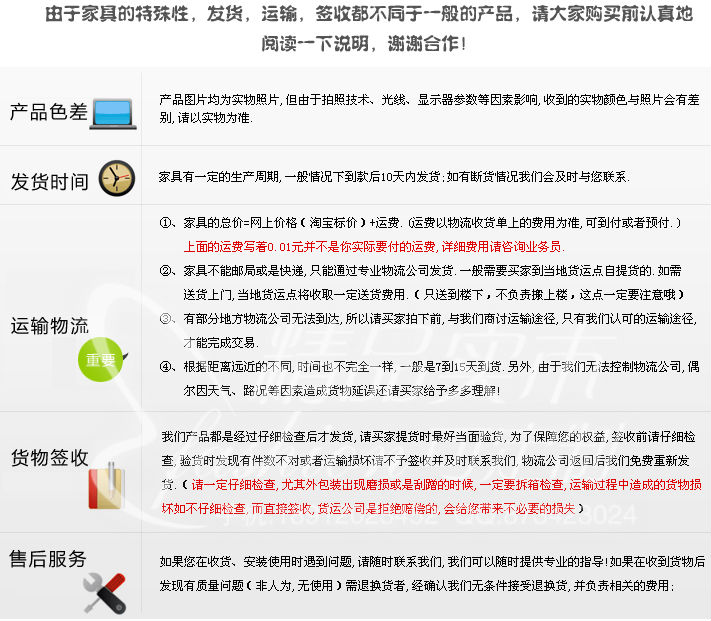Click the line starting 如果您在收货、安装使用时
711x621 pixels.
pos(433,562)
